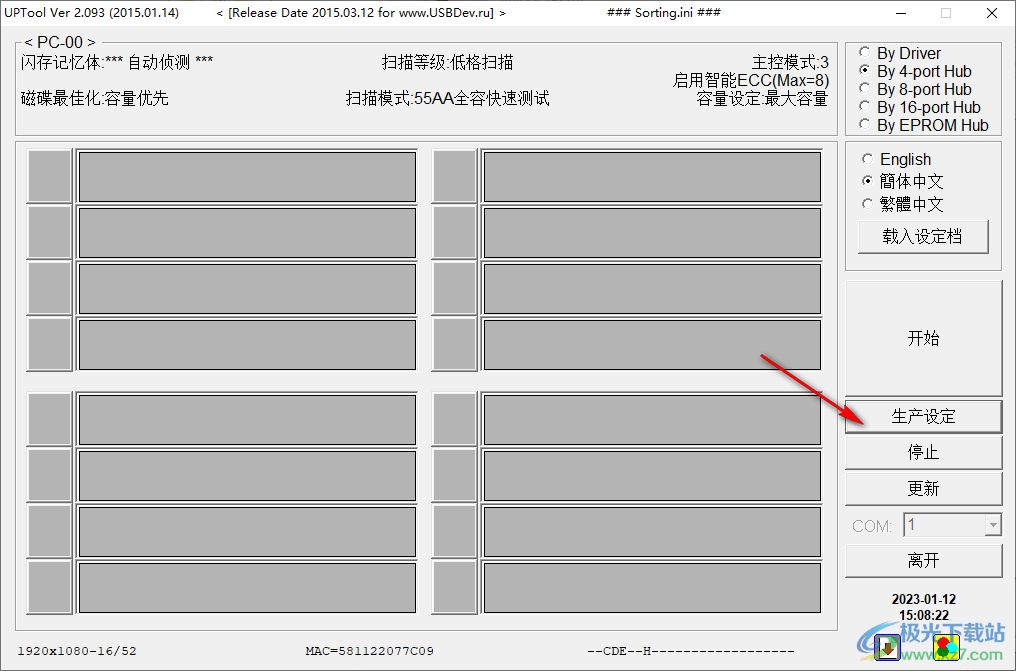Close the UPTool window
The image size is (1016, 671).
pyautogui.click(x=992, y=13)
